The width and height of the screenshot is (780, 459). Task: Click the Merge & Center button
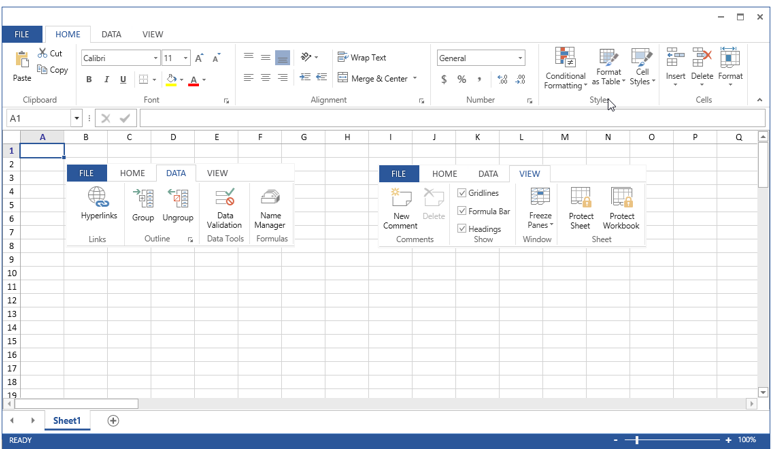tap(377, 78)
